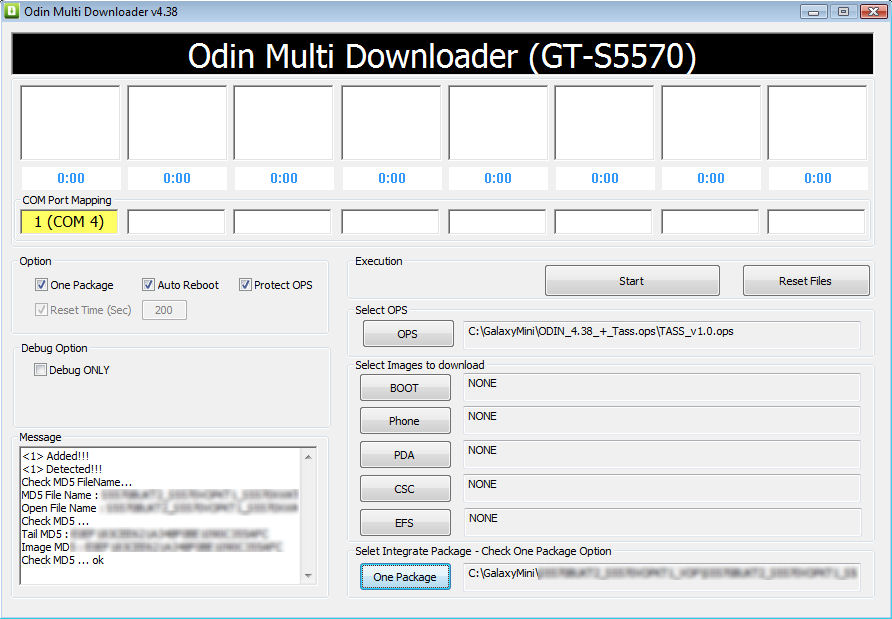Select the PDA image button
Screen dimensions: 892x619
pyautogui.click(x=404, y=455)
